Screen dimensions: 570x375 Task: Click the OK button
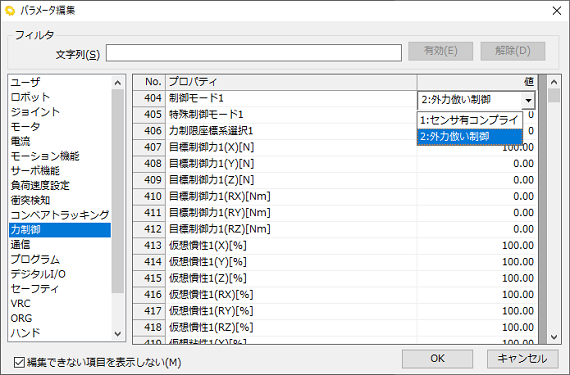click(437, 359)
